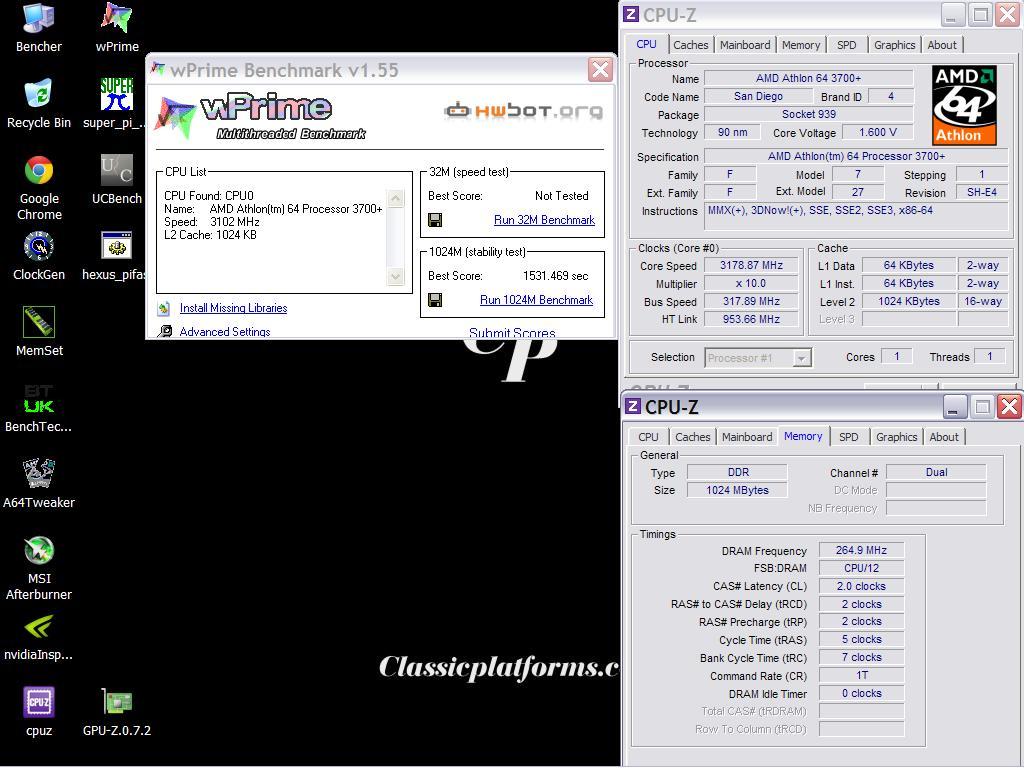This screenshot has width=1024, height=768.
Task: Open the About tab in upper CPU-Z
Action: (x=942, y=45)
